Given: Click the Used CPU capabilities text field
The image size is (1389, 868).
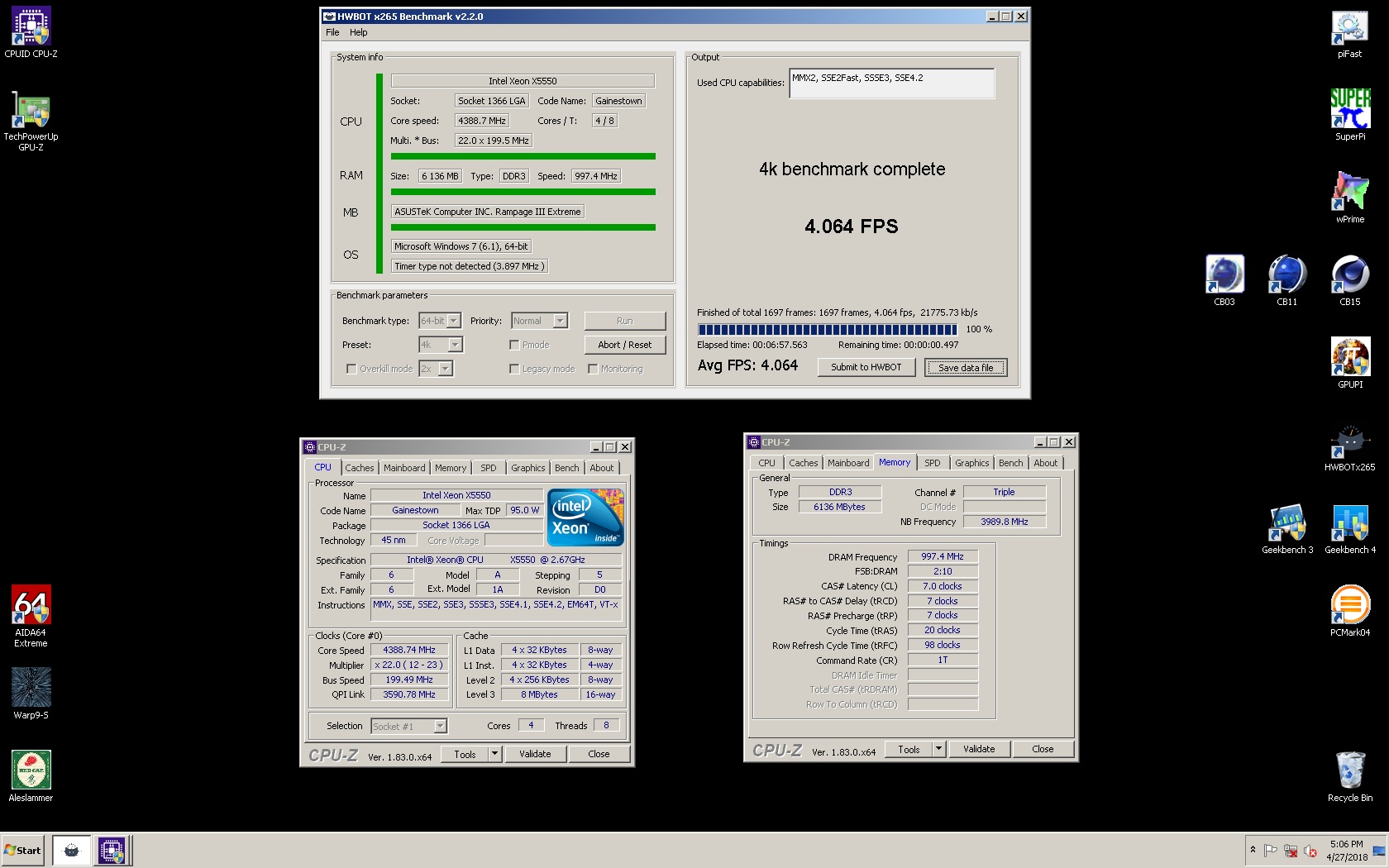Looking at the screenshot, I should pos(891,83).
